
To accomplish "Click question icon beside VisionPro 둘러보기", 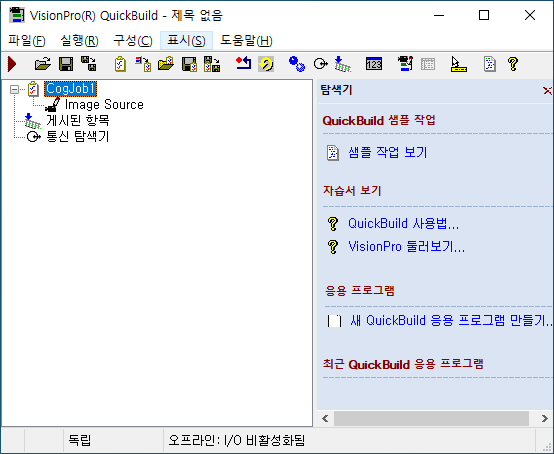I will click(333, 247).
